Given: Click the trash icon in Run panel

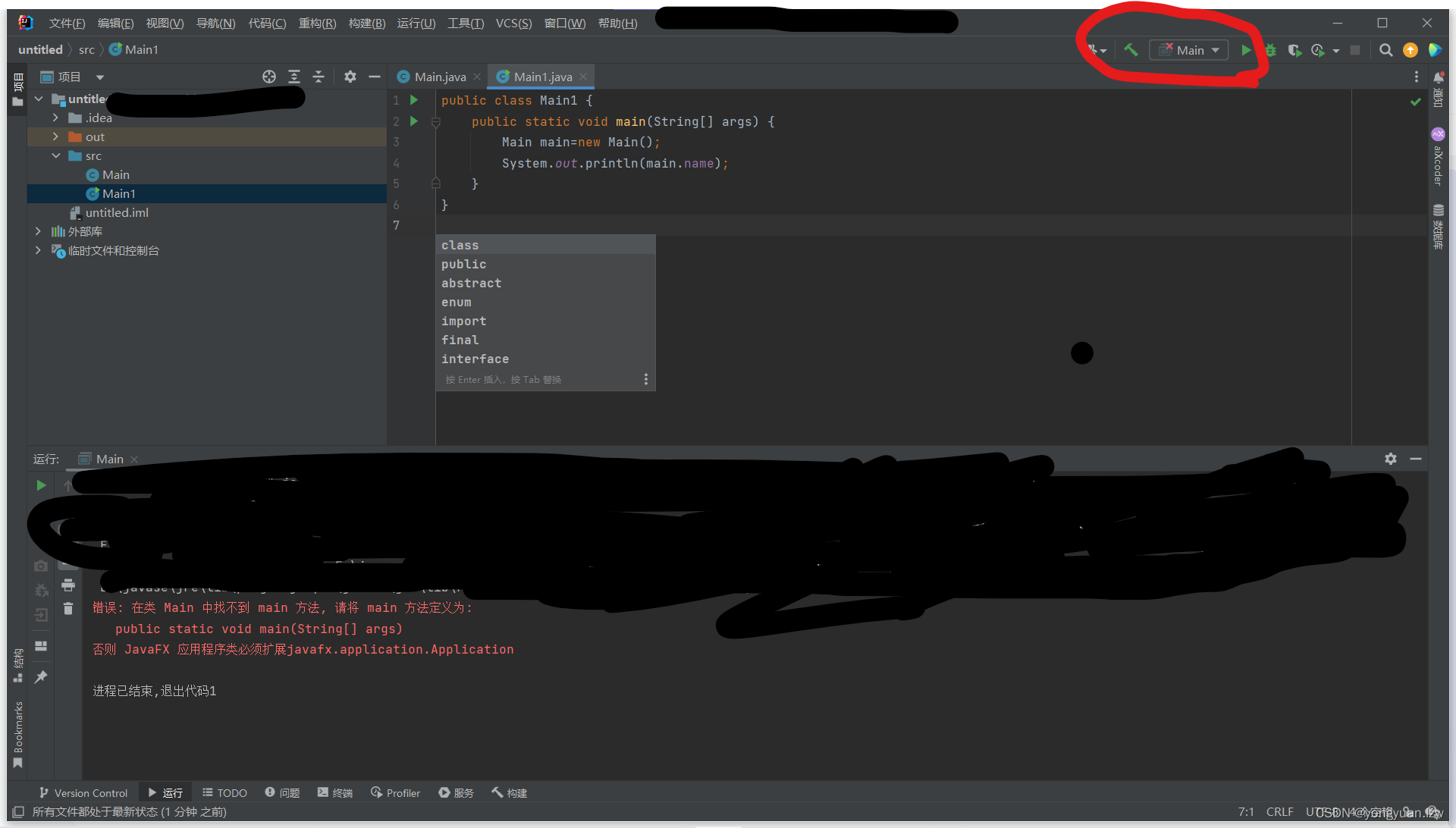Looking at the screenshot, I should tap(68, 608).
